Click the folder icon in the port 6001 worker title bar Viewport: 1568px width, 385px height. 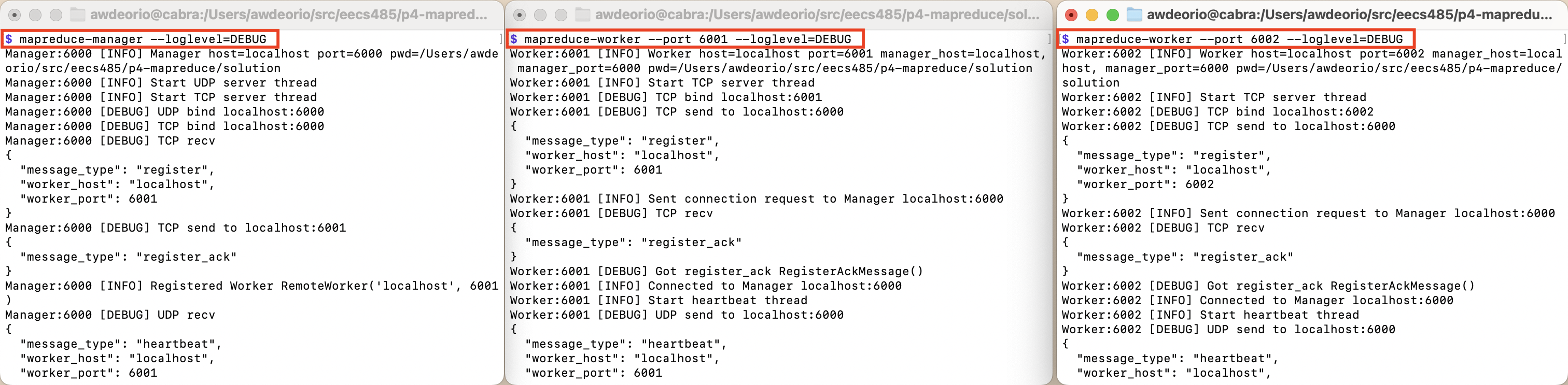(582, 15)
